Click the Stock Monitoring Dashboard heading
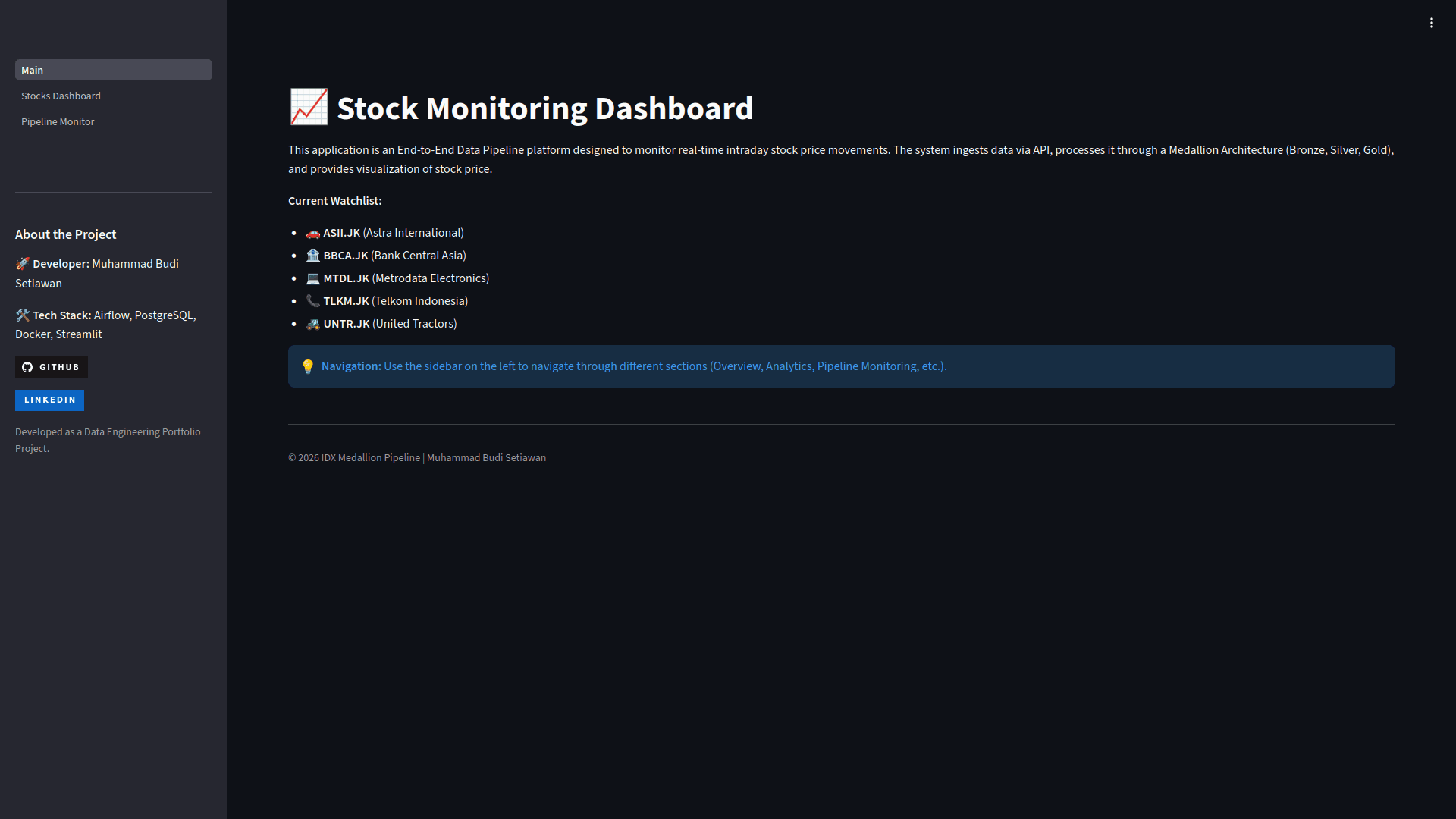1456x819 pixels. [544, 108]
